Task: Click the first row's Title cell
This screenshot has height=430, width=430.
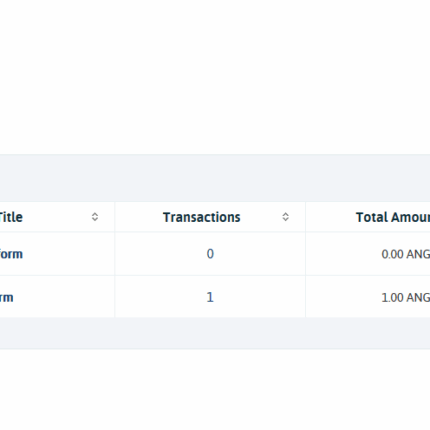Action: pyautogui.click(x=57, y=254)
